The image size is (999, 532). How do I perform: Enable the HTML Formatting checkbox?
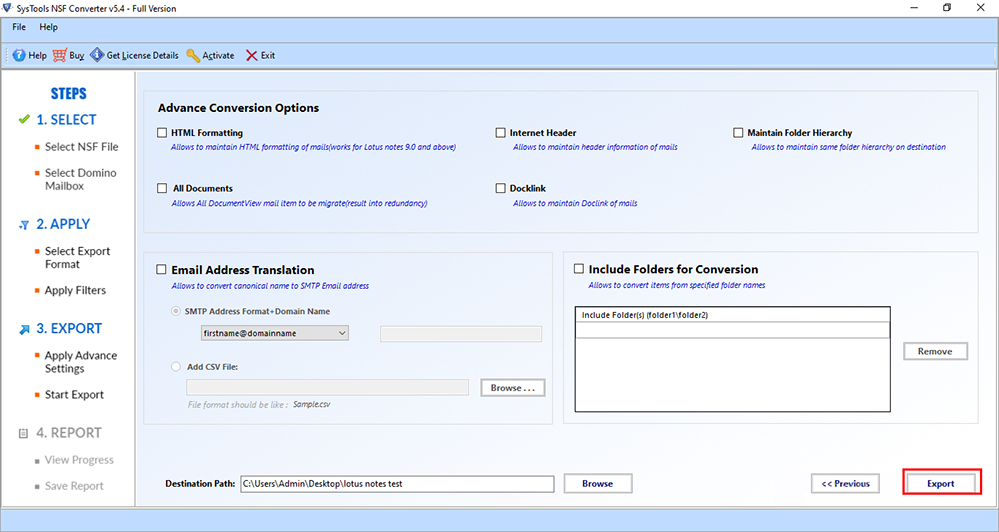pyautogui.click(x=162, y=133)
